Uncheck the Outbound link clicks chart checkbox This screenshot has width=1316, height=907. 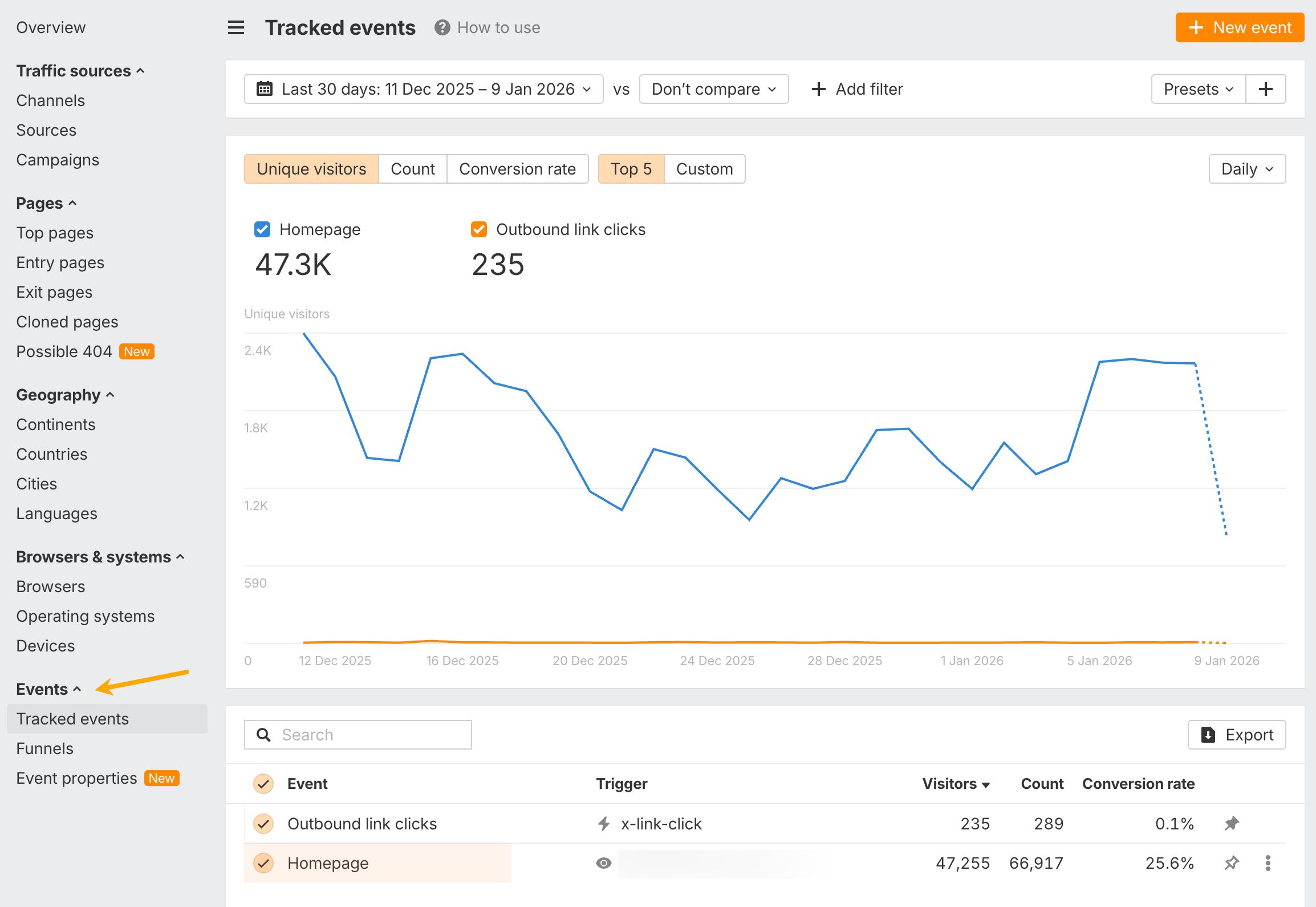(478, 229)
